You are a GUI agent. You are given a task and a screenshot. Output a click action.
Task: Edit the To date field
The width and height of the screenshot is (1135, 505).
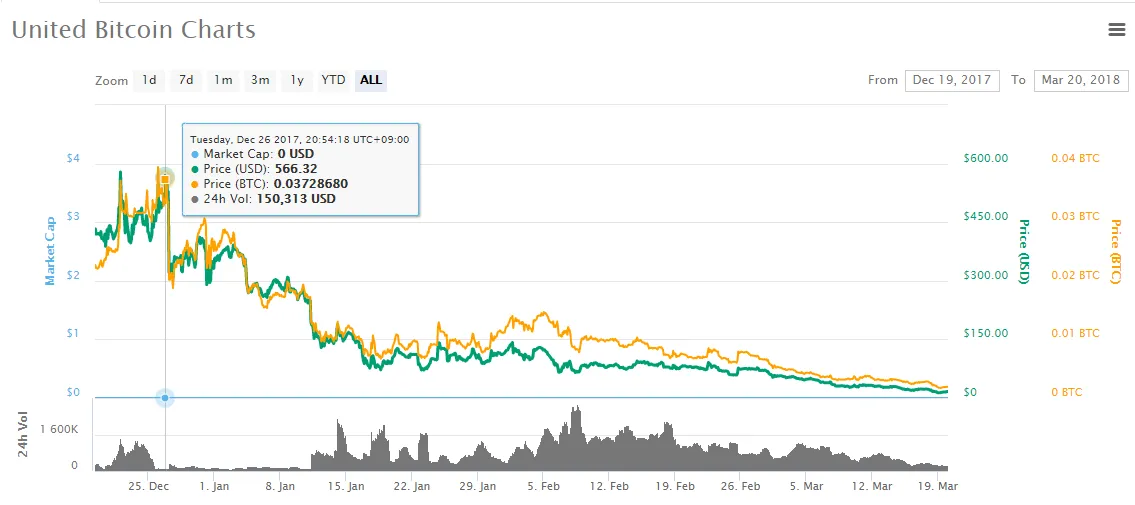pos(1081,80)
